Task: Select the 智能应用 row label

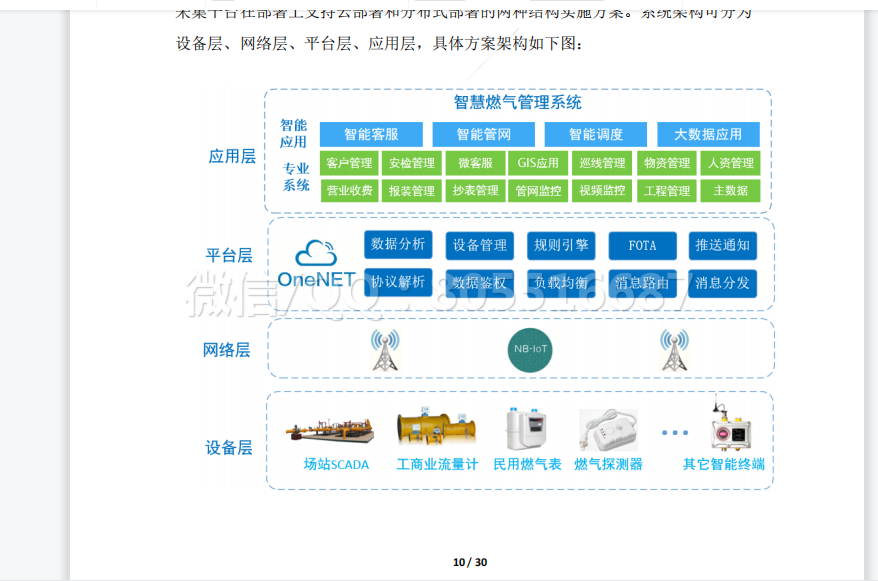Action: tap(293, 134)
